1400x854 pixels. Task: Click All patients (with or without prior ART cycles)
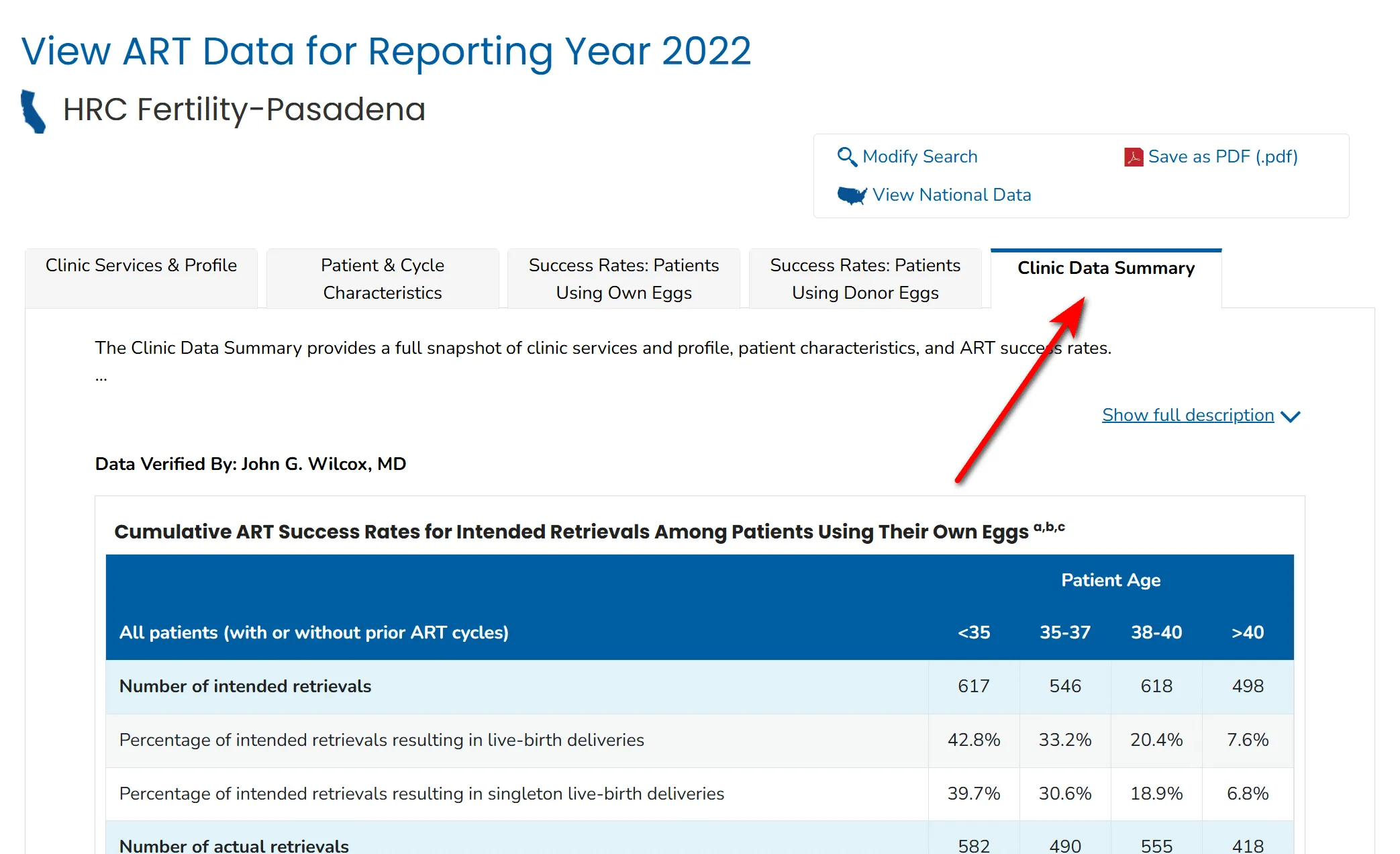[x=313, y=632]
